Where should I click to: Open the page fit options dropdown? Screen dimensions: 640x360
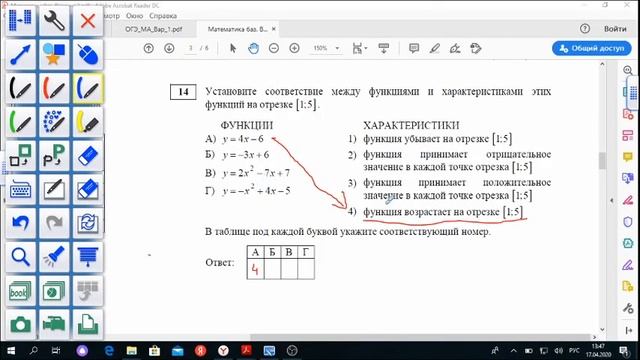click(x=360, y=49)
